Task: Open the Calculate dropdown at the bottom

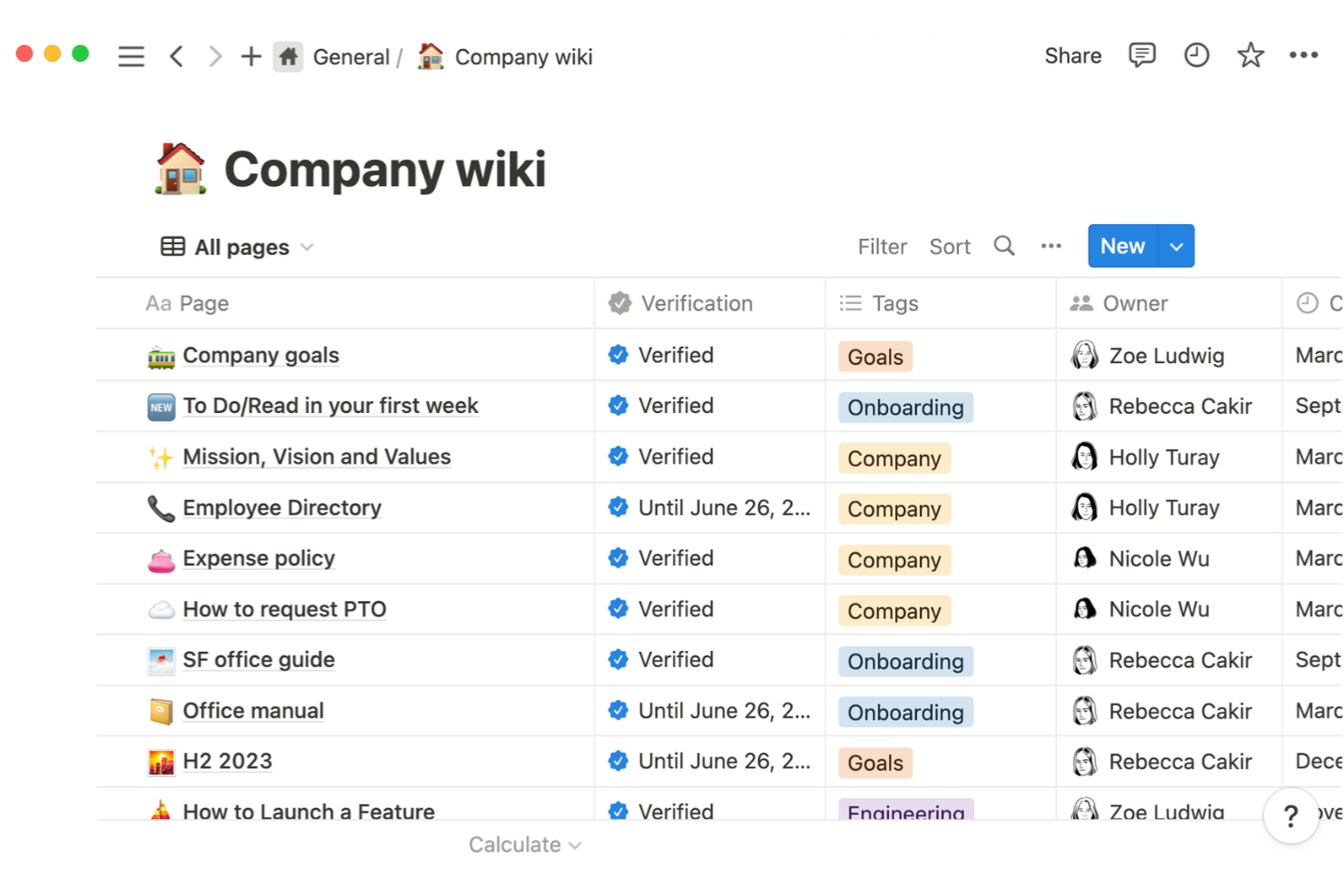Action: coord(525,844)
